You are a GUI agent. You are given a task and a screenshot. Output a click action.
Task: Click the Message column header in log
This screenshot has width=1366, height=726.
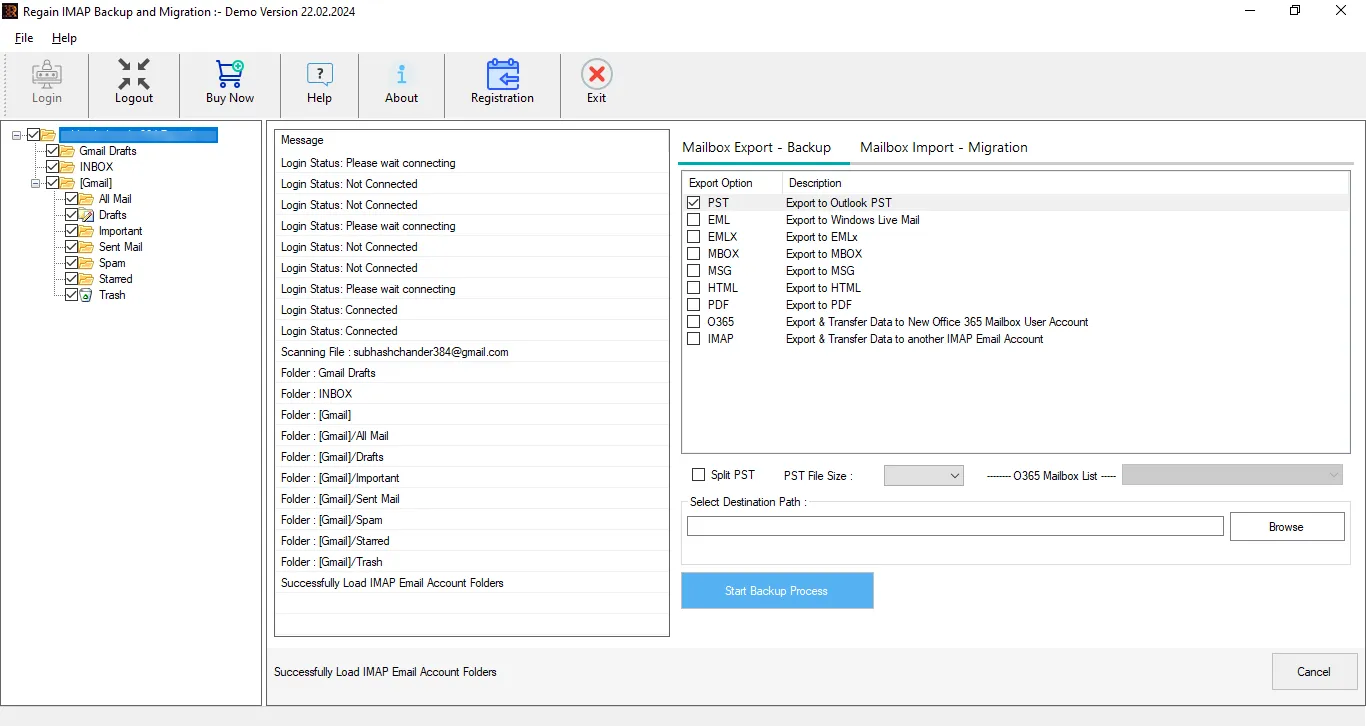point(472,141)
